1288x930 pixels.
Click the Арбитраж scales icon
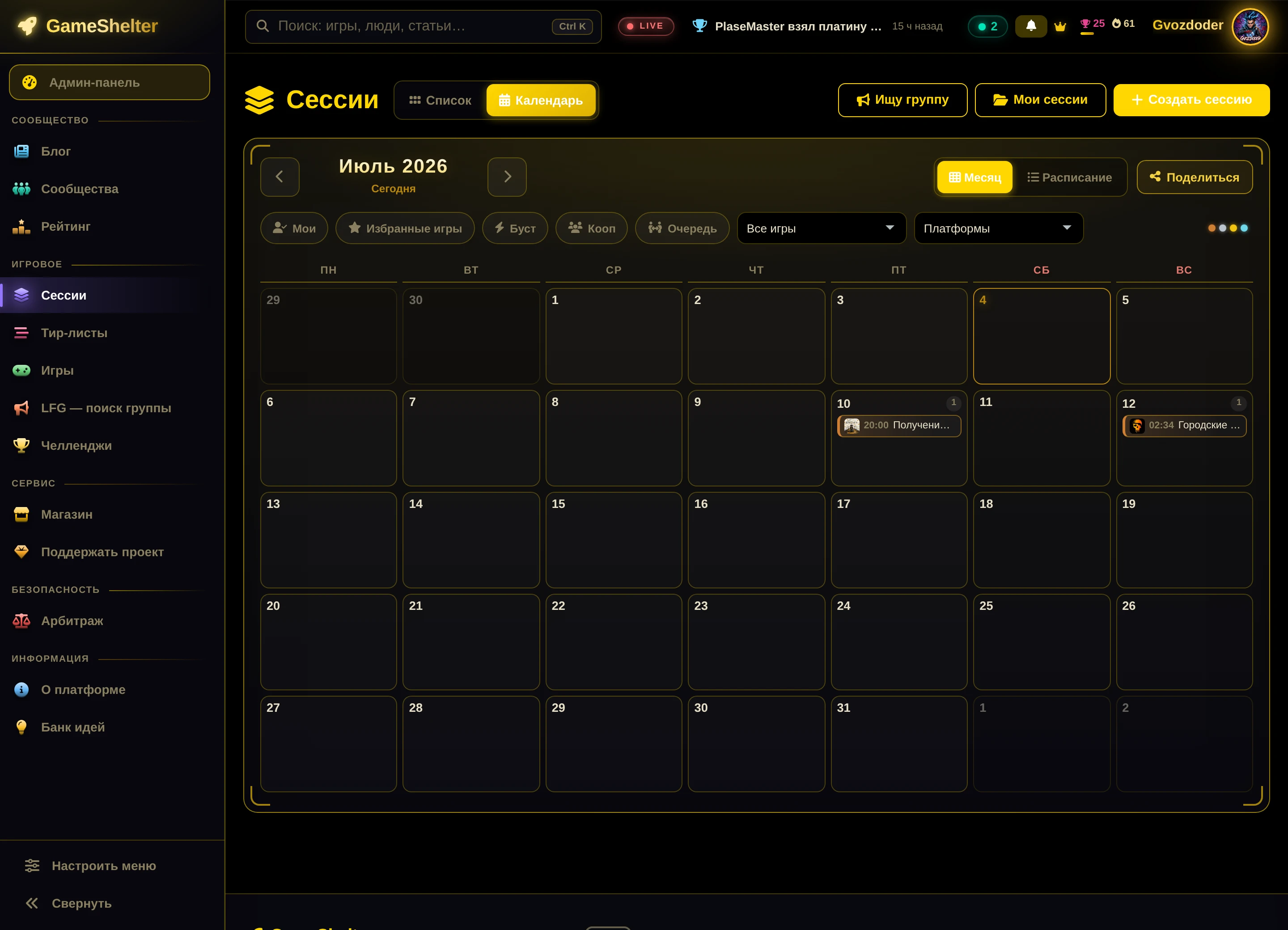click(21, 621)
